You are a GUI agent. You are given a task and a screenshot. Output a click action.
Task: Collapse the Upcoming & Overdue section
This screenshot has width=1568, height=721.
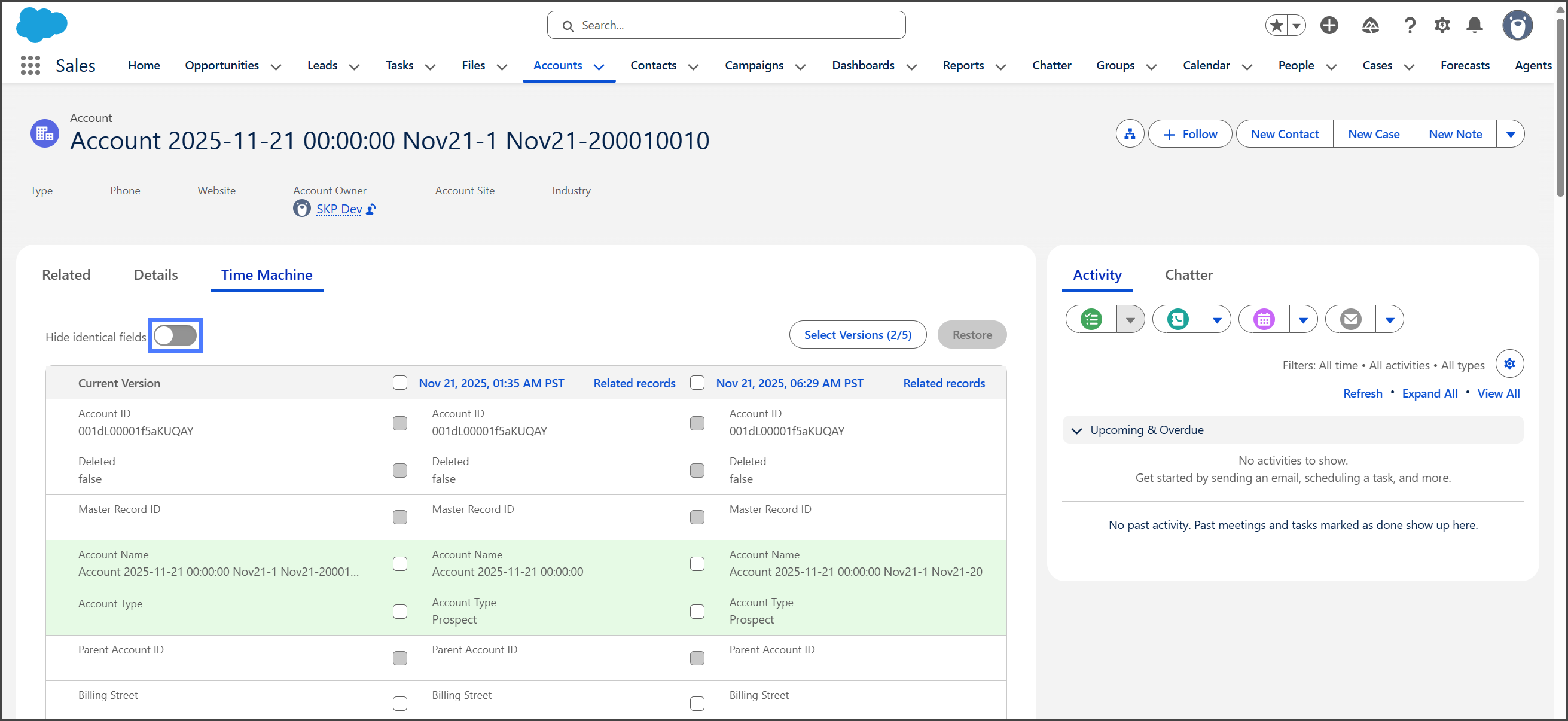1077,431
